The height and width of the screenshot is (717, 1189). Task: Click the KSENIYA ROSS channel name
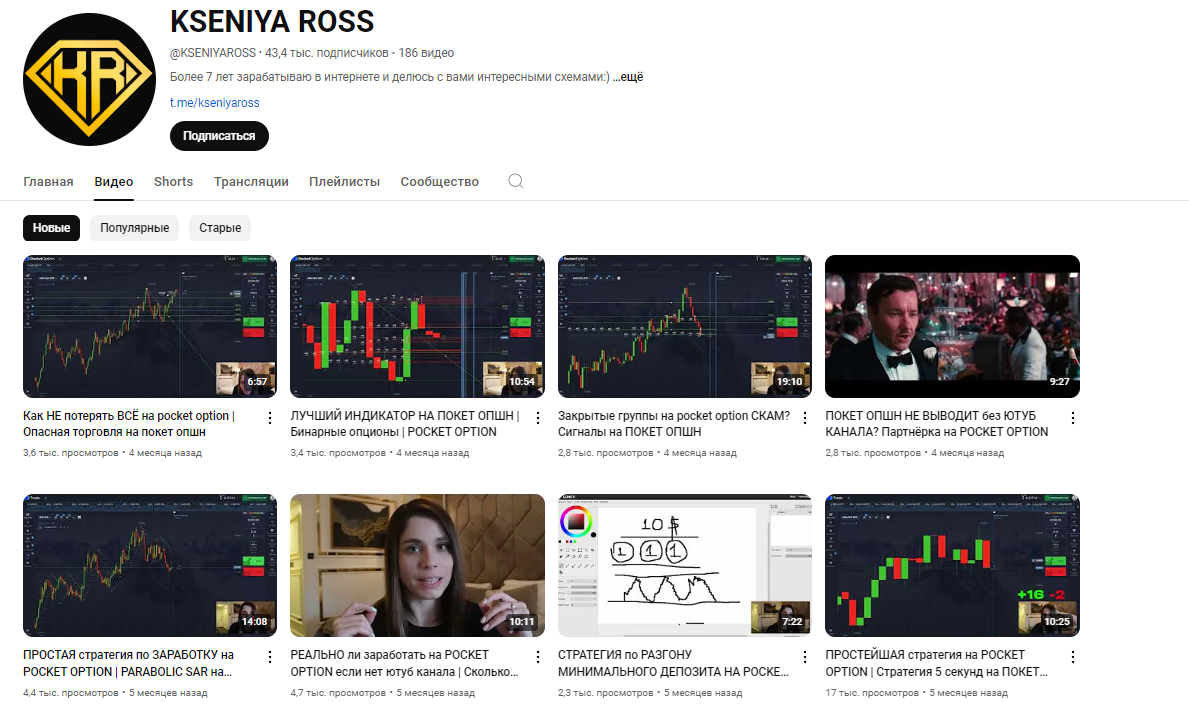click(x=272, y=21)
